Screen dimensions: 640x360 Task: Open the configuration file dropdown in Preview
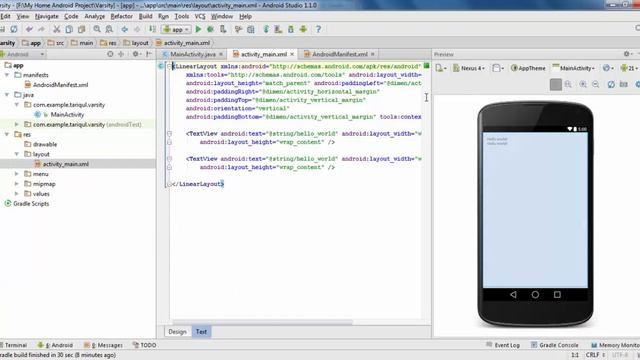(x=441, y=68)
